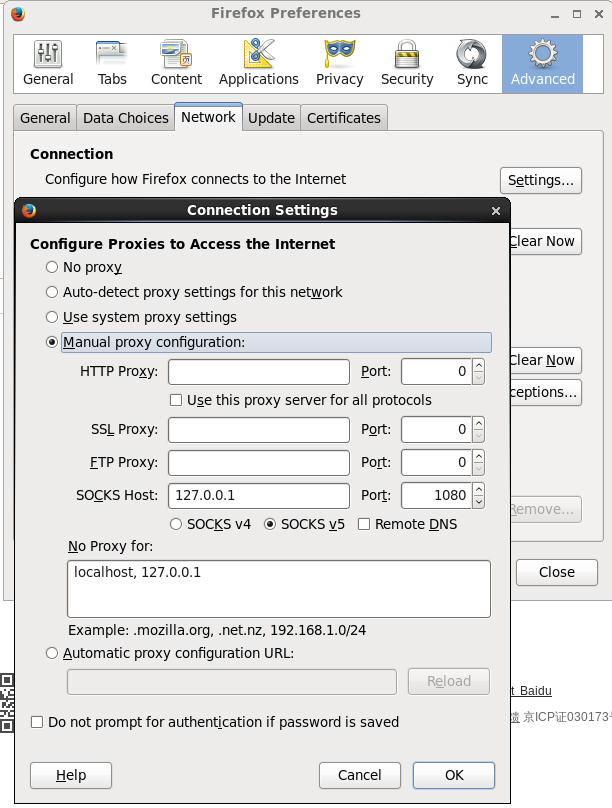Enable the Remote DNS checkbox

coord(364,524)
